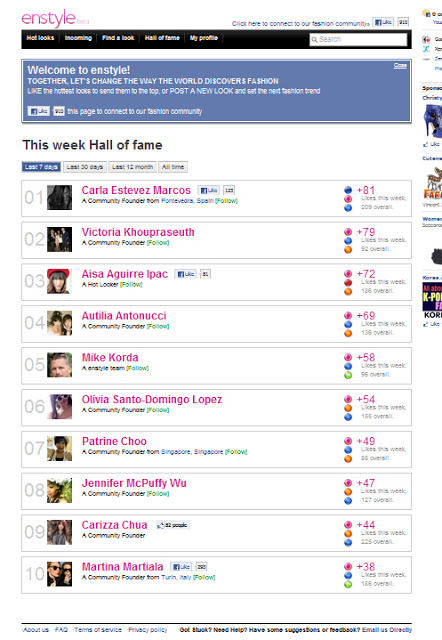Click the 52 people like button beside Carizza Chua

click(x=173, y=525)
